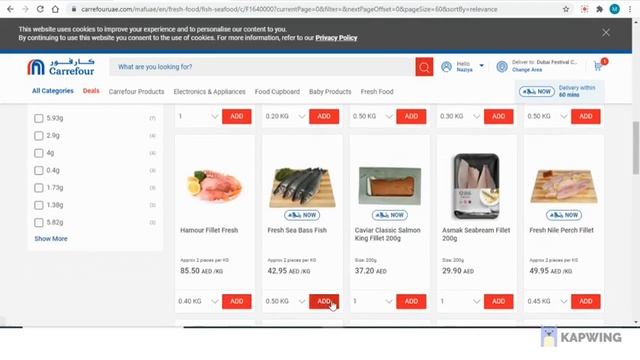Tick the 5.82g filter checkbox

coord(39,222)
